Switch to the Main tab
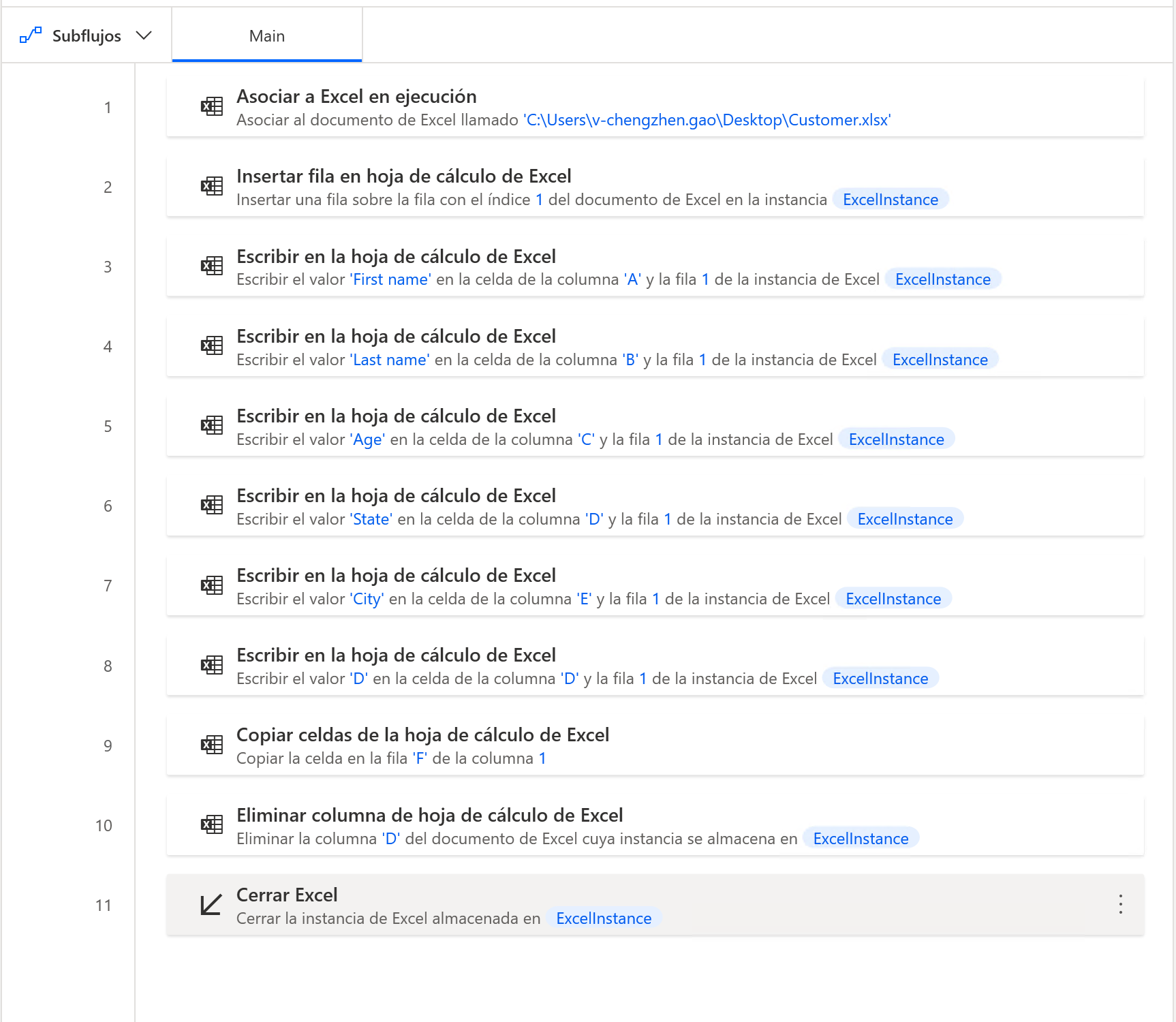The height and width of the screenshot is (1022, 1176). coord(267,35)
